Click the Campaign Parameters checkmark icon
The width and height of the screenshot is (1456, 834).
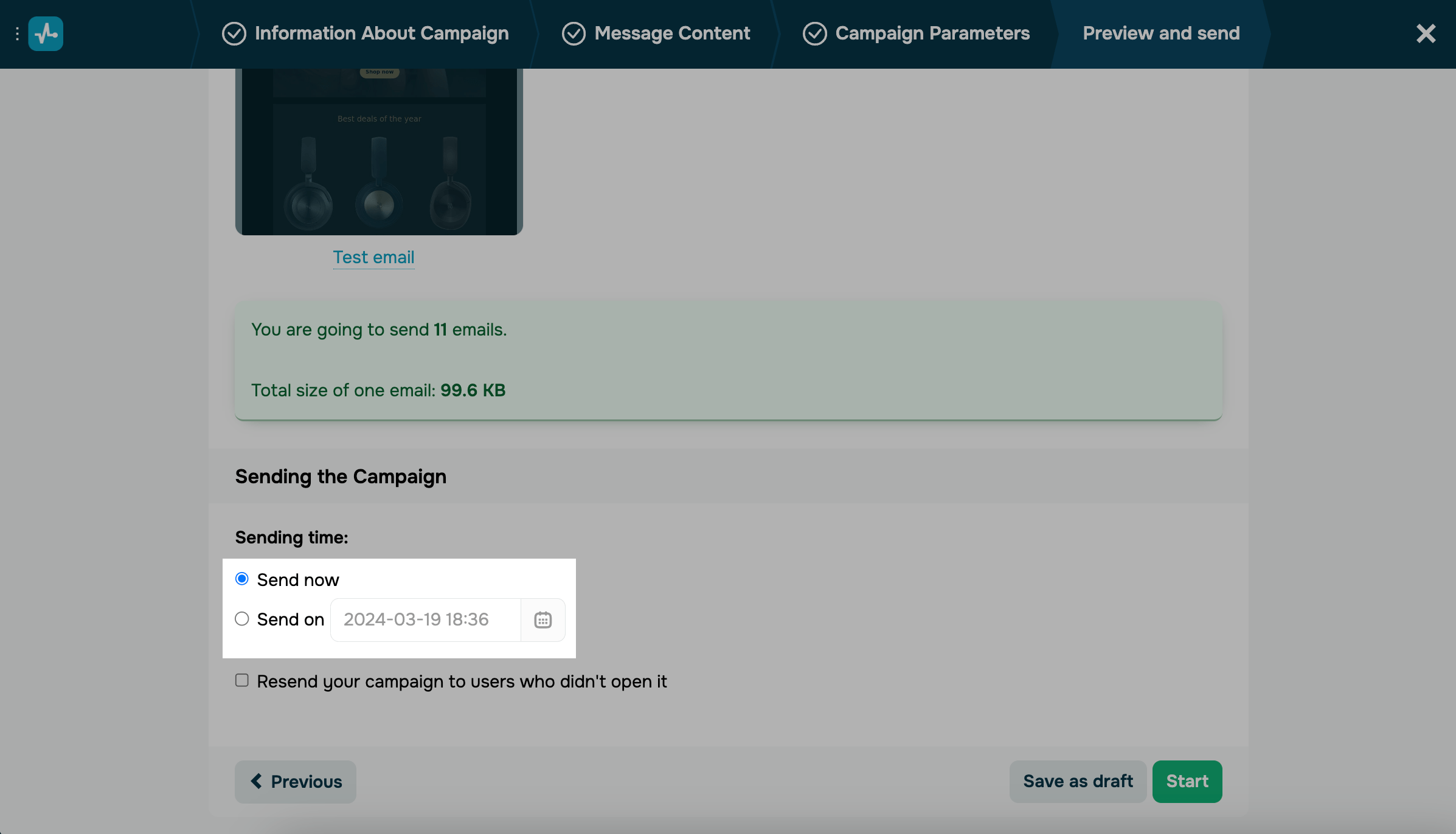pyautogui.click(x=814, y=33)
